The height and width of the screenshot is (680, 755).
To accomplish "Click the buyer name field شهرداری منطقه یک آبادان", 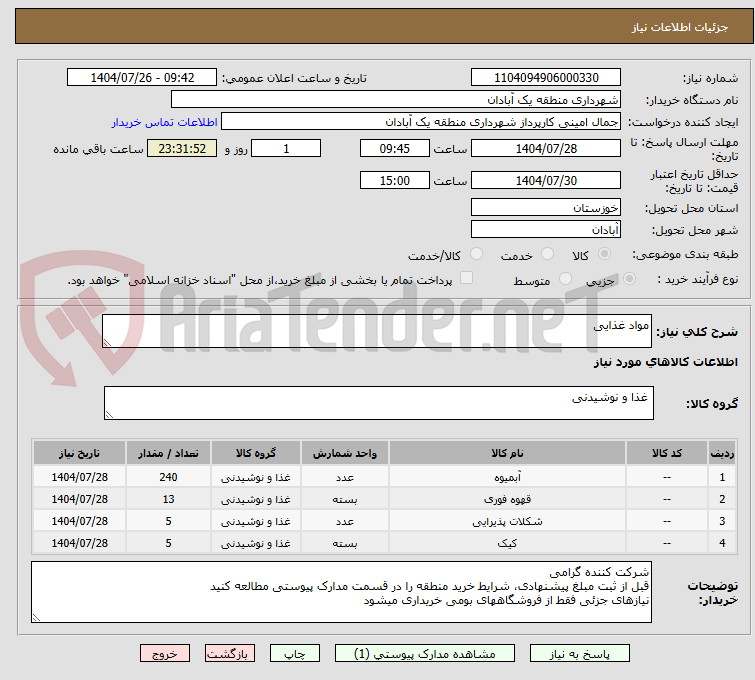I will 396,100.
